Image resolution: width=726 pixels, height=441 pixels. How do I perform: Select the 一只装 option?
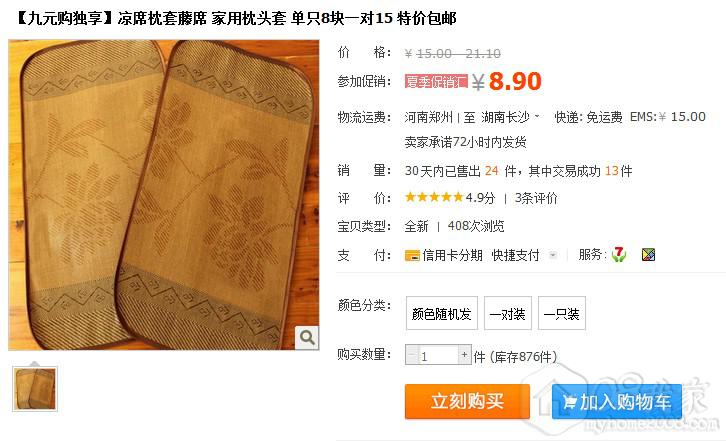[x=562, y=314]
